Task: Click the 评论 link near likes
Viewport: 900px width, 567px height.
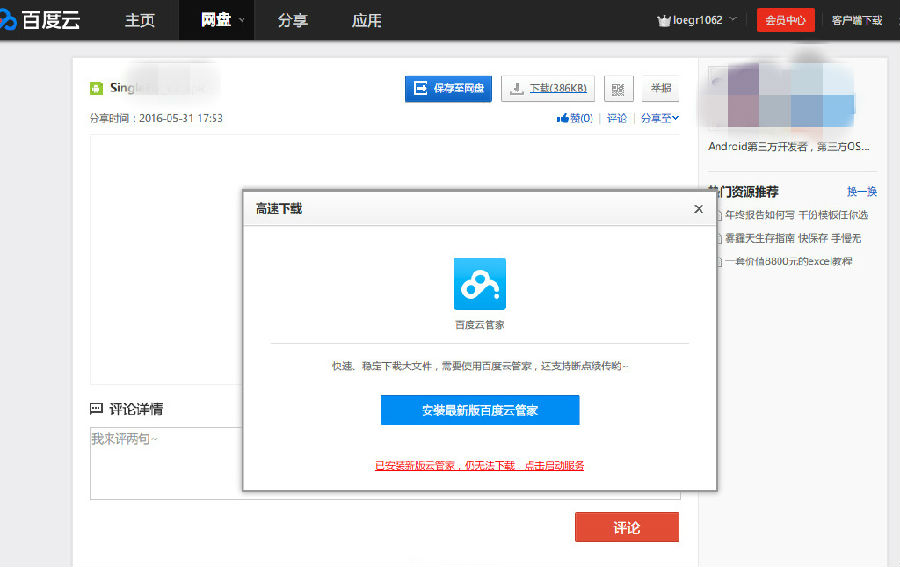Action: tap(617, 118)
